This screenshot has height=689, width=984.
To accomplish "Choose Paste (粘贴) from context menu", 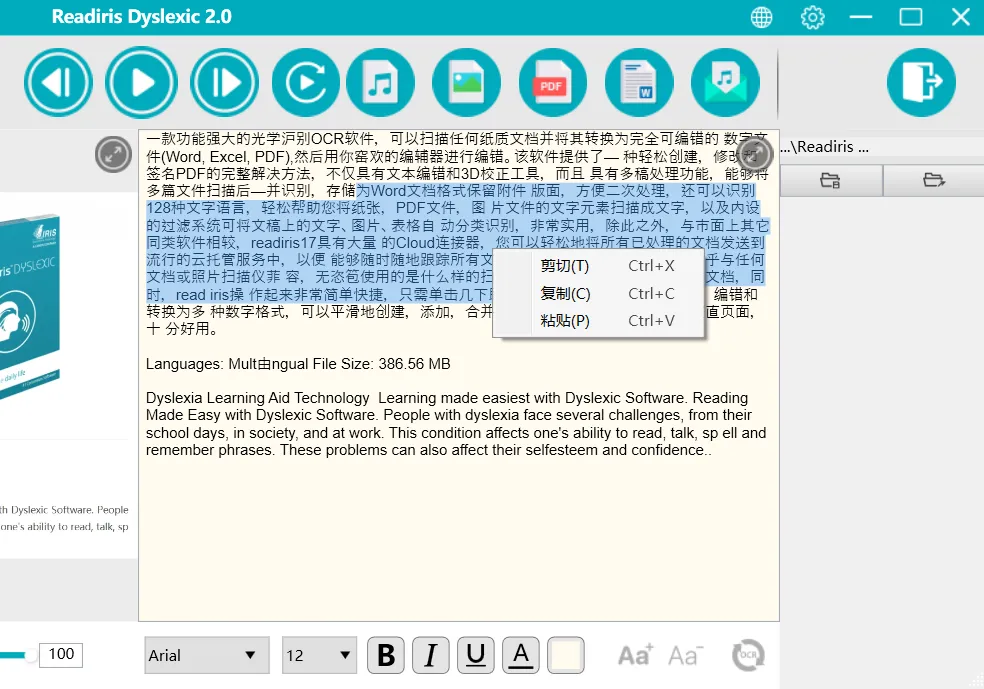I will click(x=598, y=321).
